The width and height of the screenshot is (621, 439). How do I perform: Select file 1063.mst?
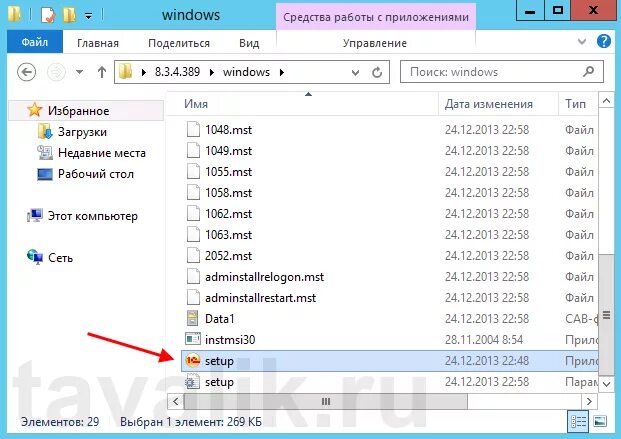pyautogui.click(x=228, y=235)
